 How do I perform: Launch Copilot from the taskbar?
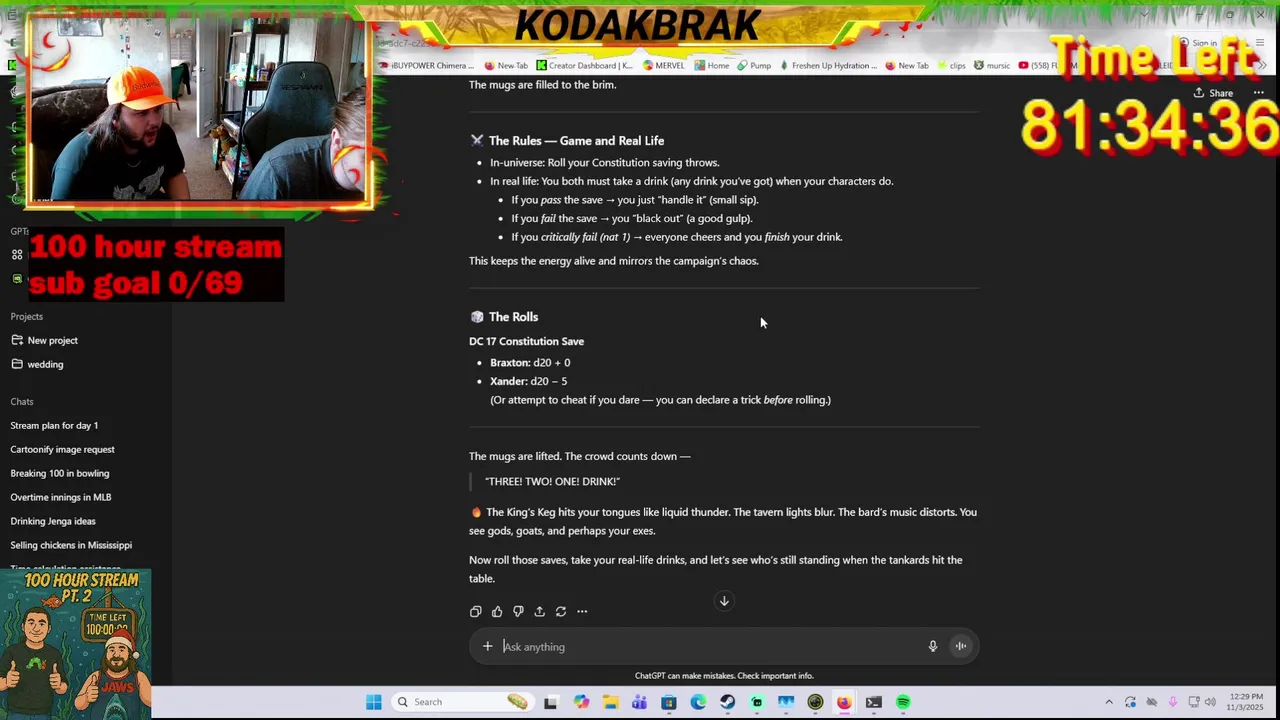tap(581, 702)
